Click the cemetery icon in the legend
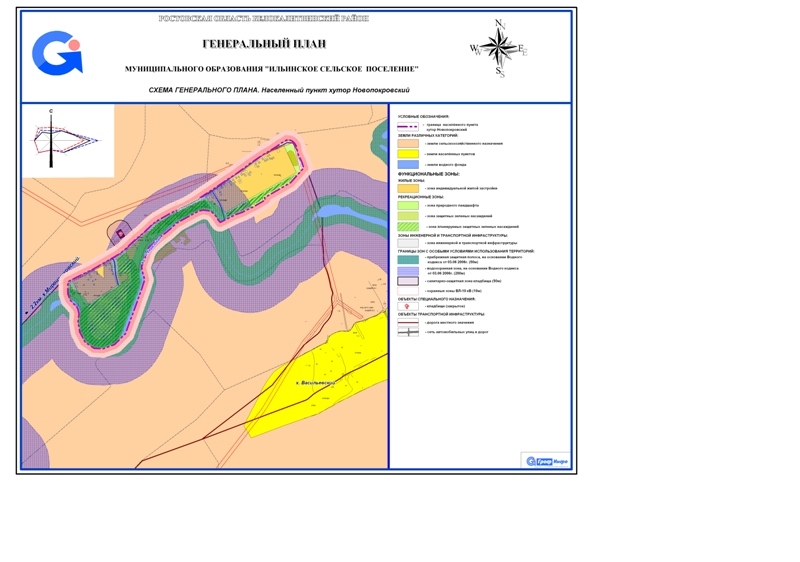 [x=408, y=307]
